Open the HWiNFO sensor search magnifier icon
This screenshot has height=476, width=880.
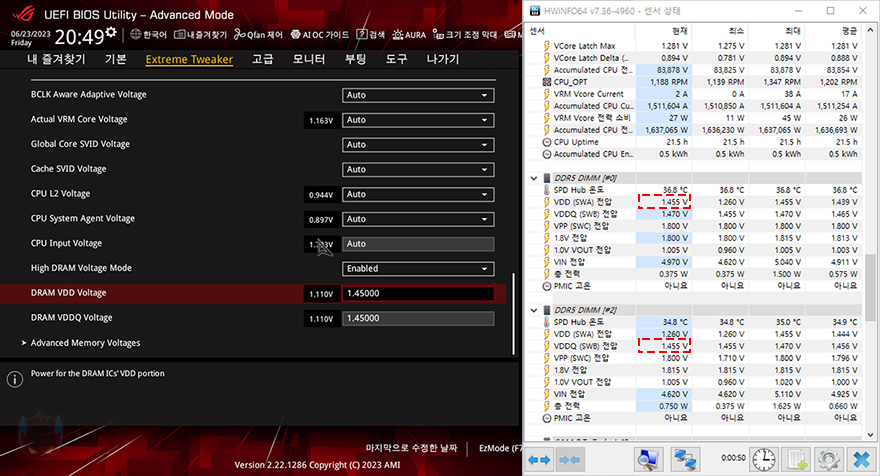(x=649, y=460)
